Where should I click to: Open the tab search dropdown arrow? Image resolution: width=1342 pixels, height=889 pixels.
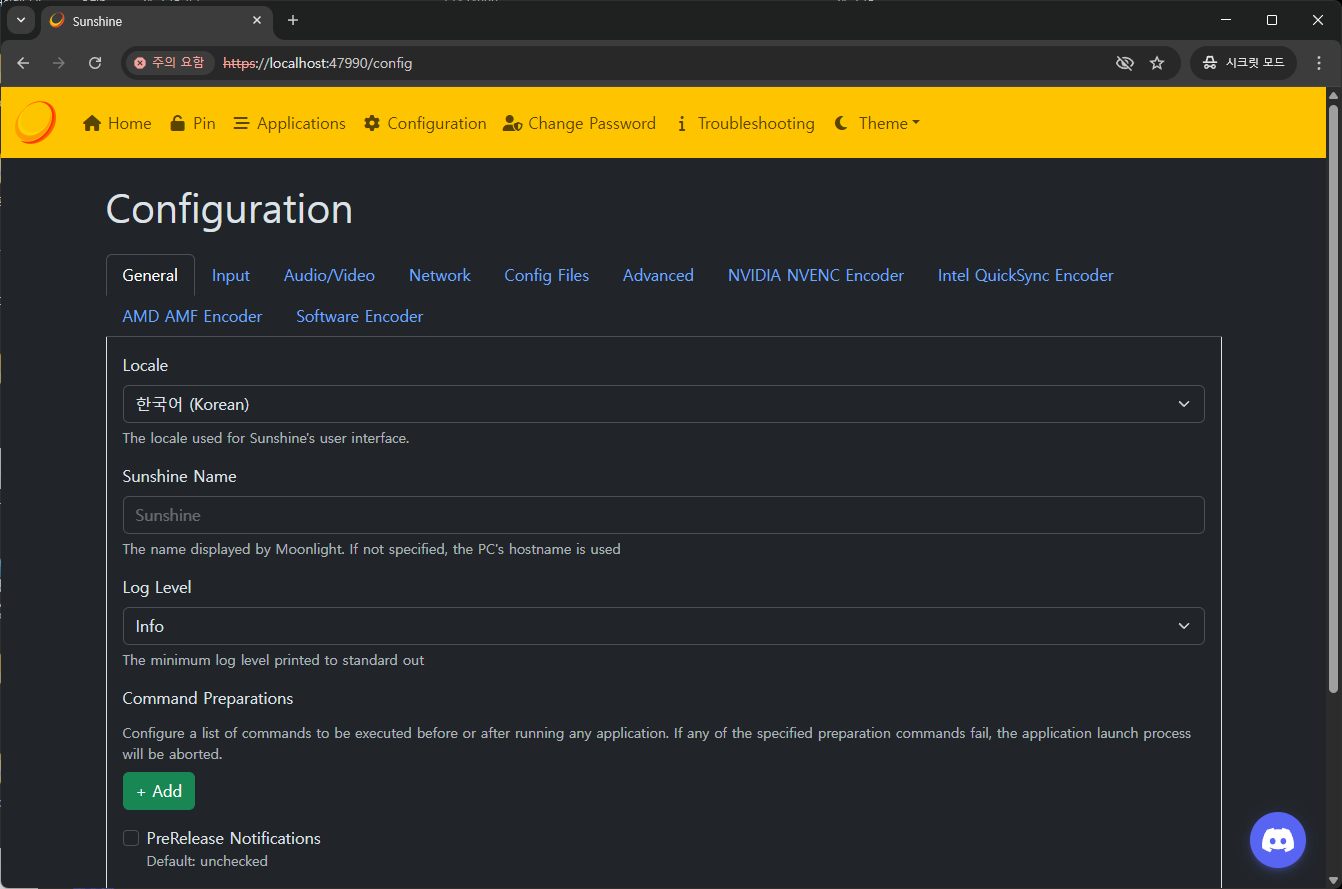point(20,20)
